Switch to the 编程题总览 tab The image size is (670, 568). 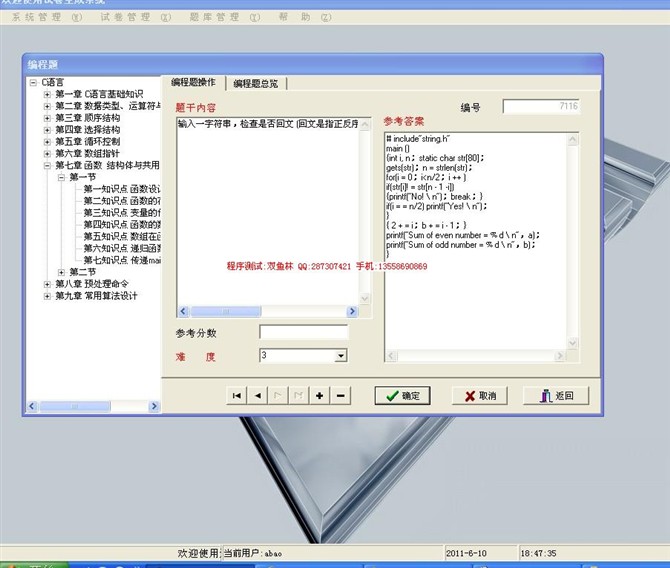(x=256, y=83)
